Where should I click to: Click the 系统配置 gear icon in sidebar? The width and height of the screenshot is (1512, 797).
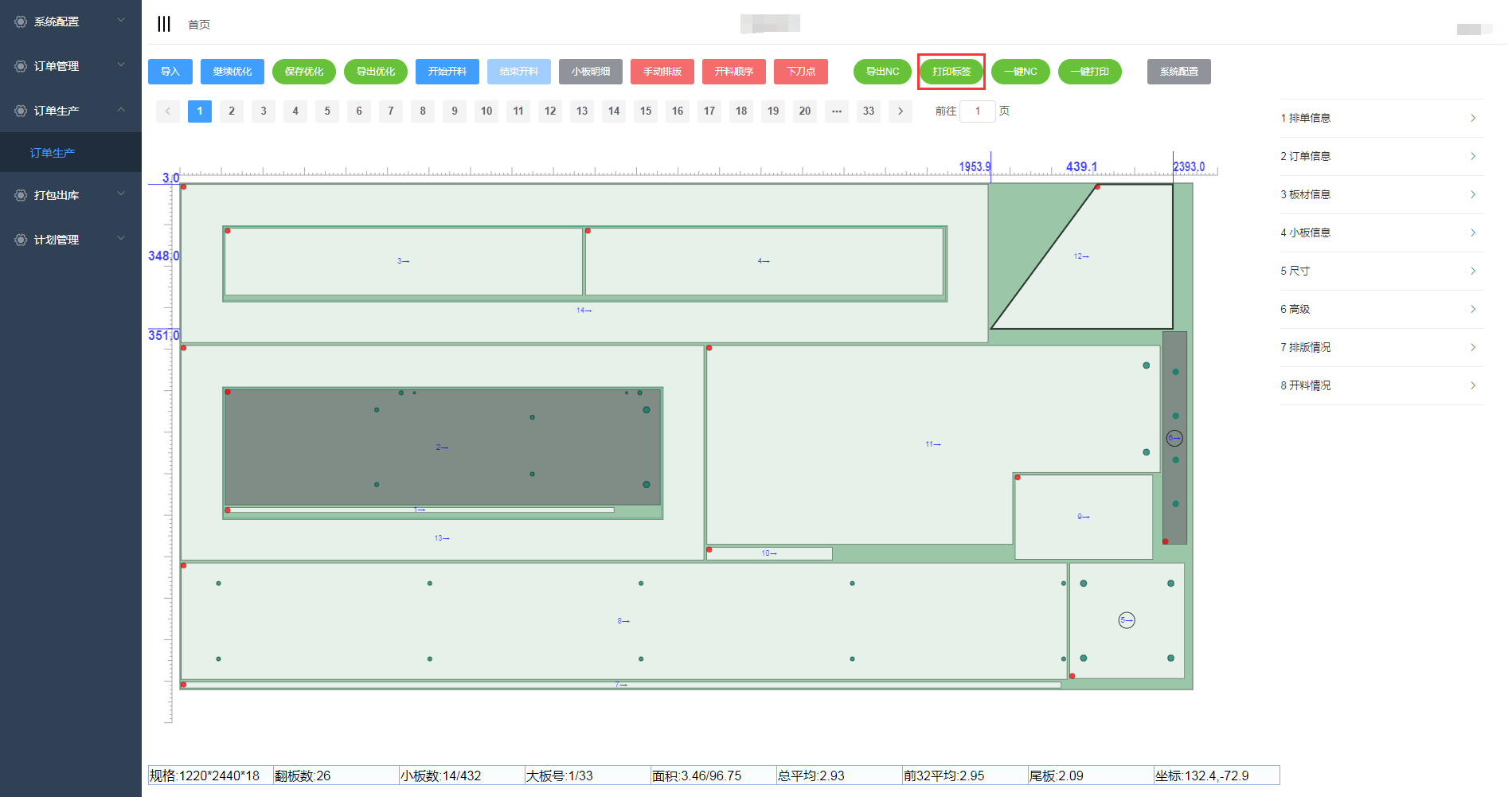[x=21, y=21]
